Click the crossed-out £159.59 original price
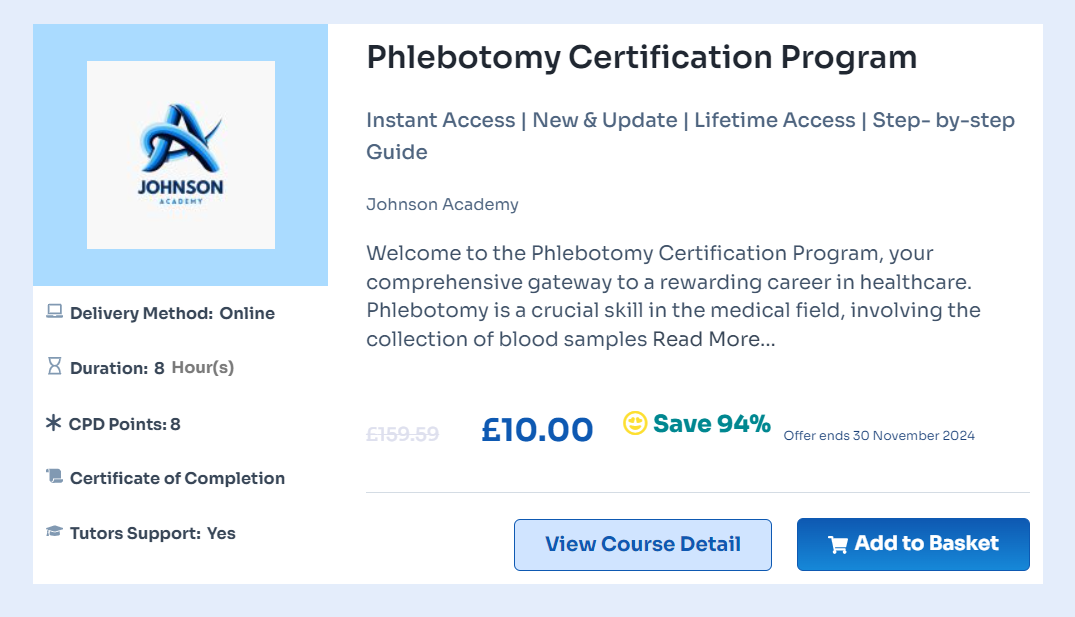This screenshot has height=617, width=1075. (402, 433)
